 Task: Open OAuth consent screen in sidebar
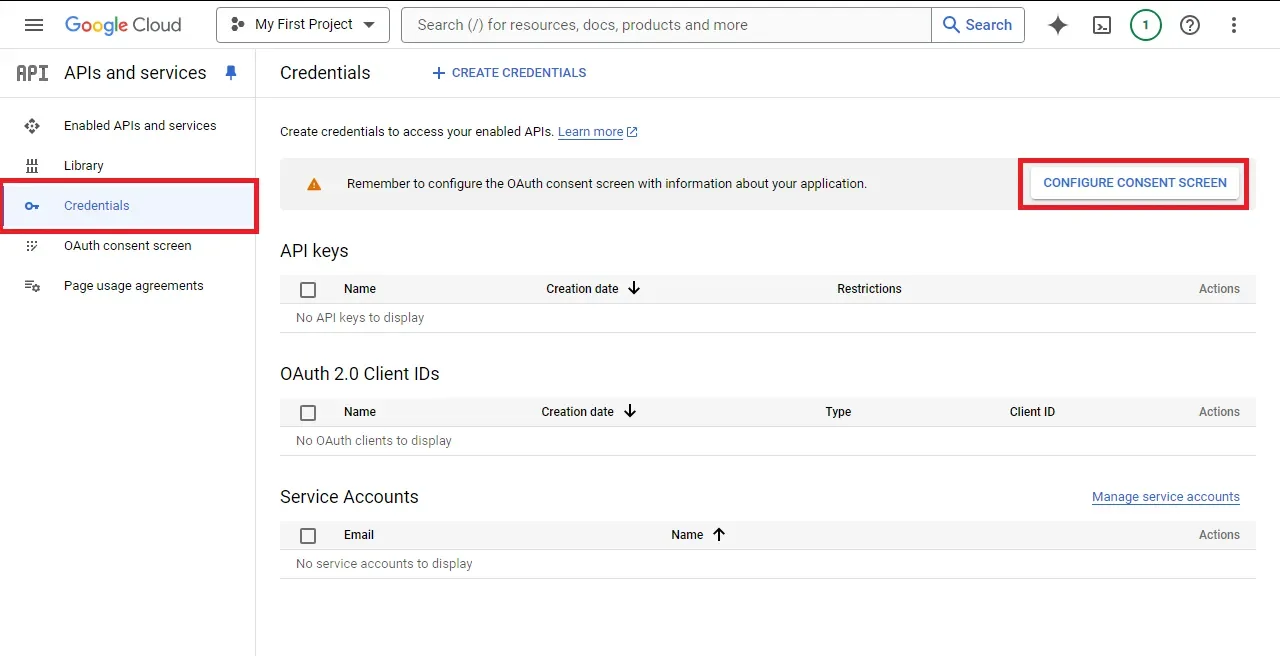pos(128,246)
